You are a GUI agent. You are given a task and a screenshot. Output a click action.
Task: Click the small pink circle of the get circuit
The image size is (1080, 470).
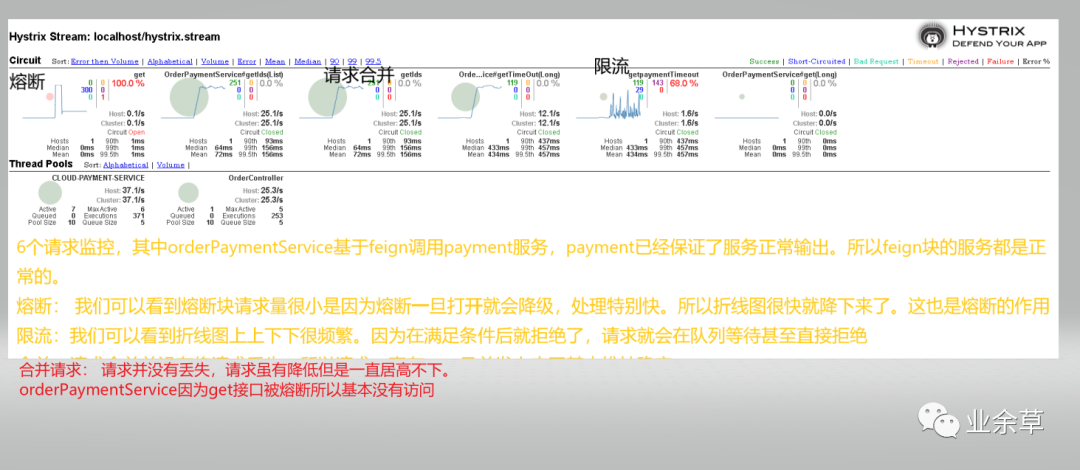click(50, 97)
